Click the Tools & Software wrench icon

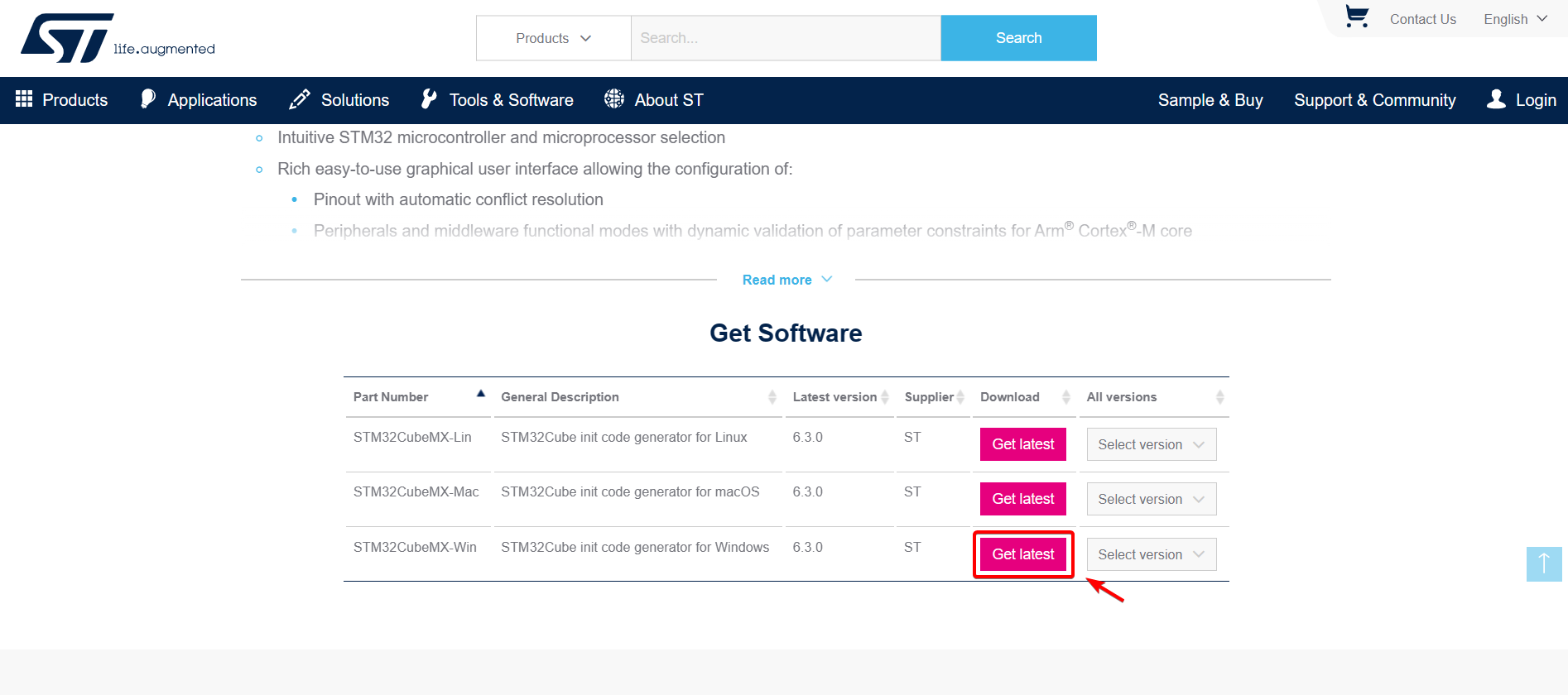tap(429, 99)
